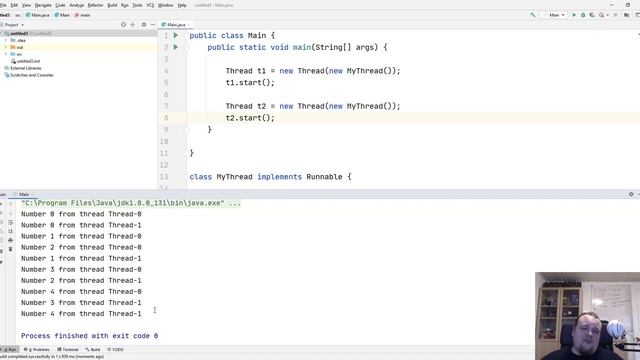Screen dimensions: 640x360
Task: Click the src breadcrumb in navigation bar
Action: 18,15
